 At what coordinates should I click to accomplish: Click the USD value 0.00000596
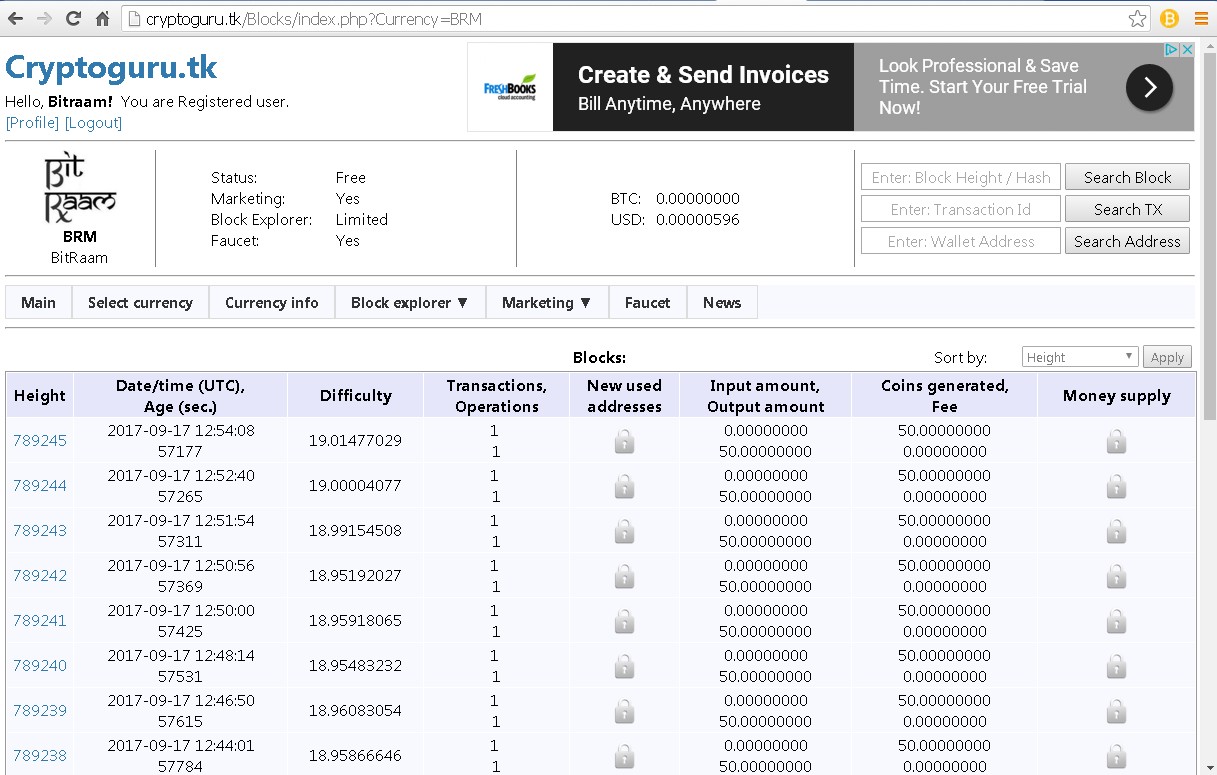tap(698, 219)
